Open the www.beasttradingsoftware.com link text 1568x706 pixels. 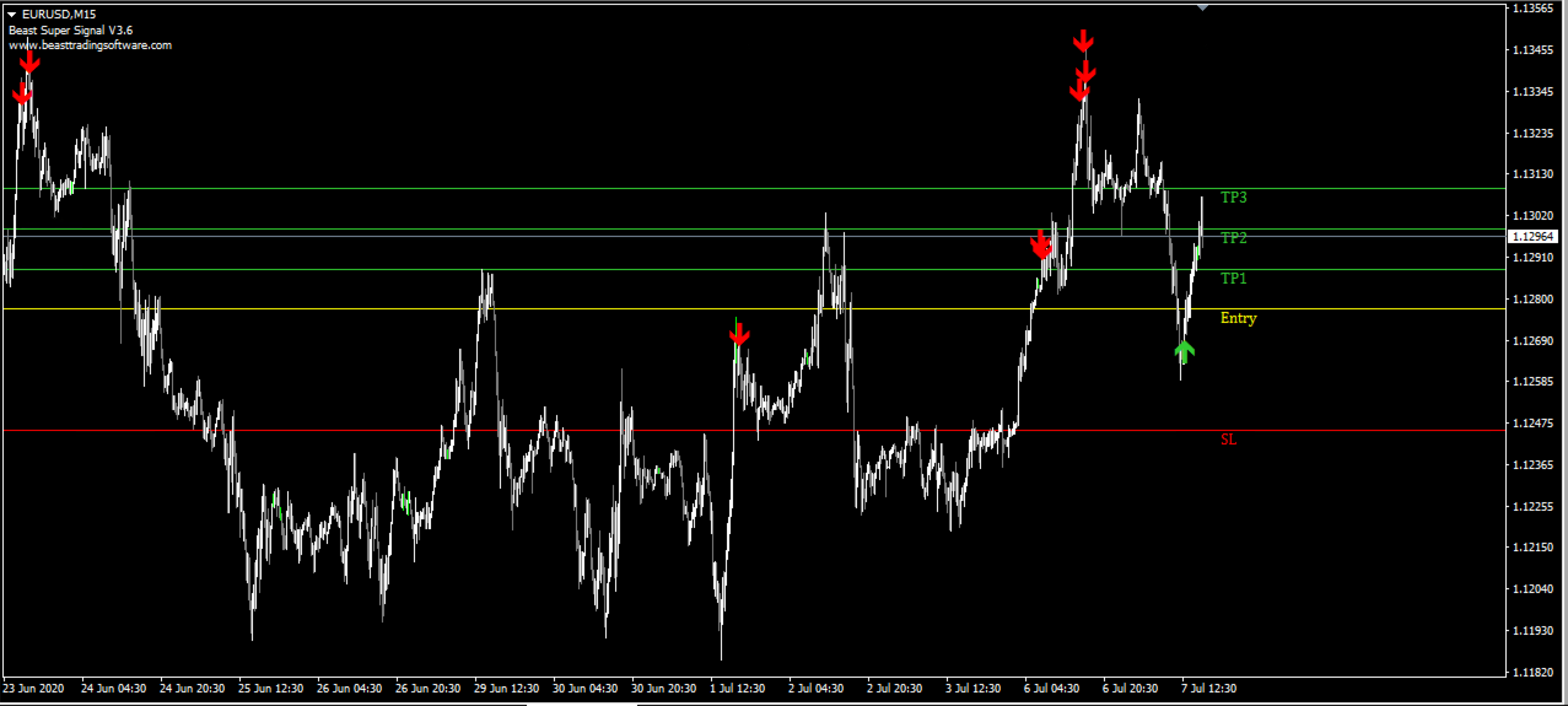[x=90, y=45]
